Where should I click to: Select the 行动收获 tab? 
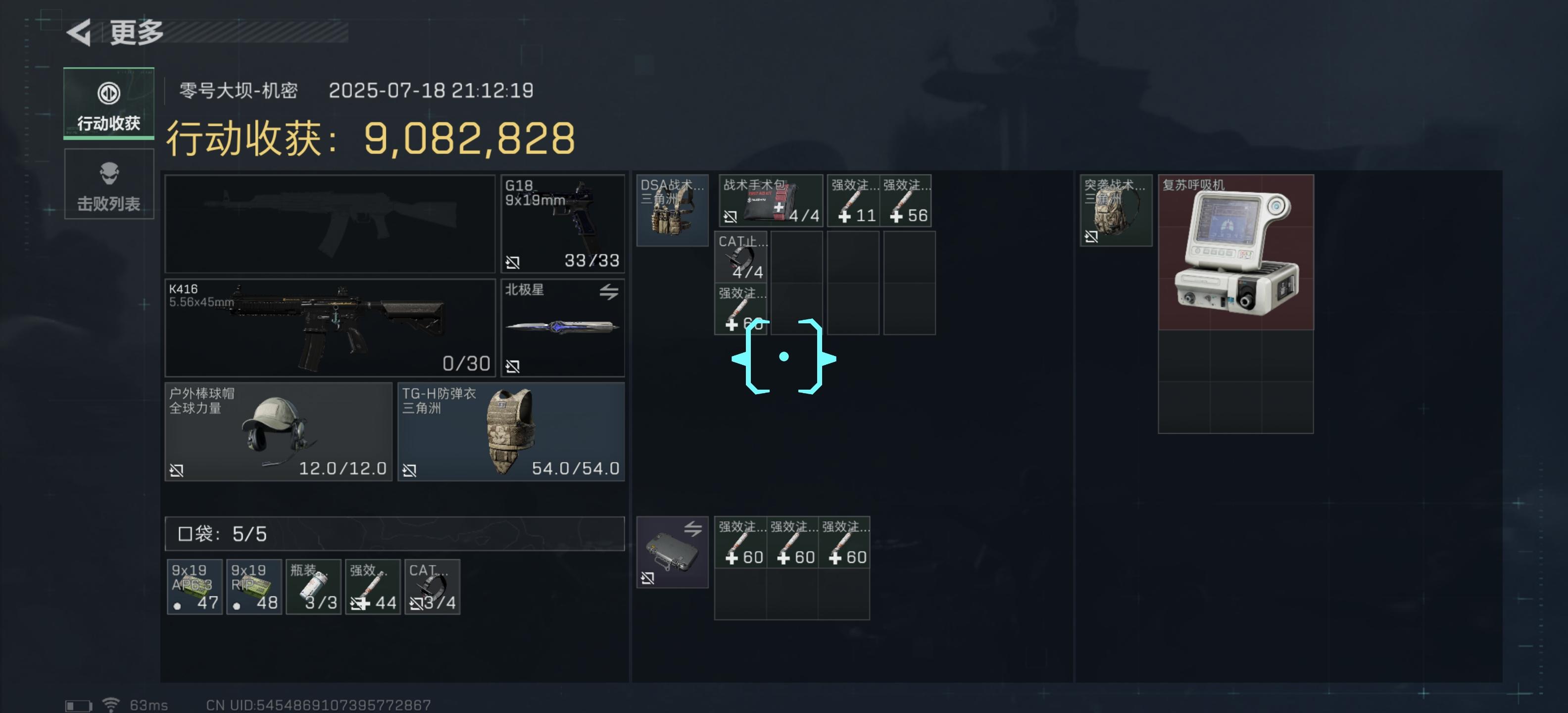point(109,103)
